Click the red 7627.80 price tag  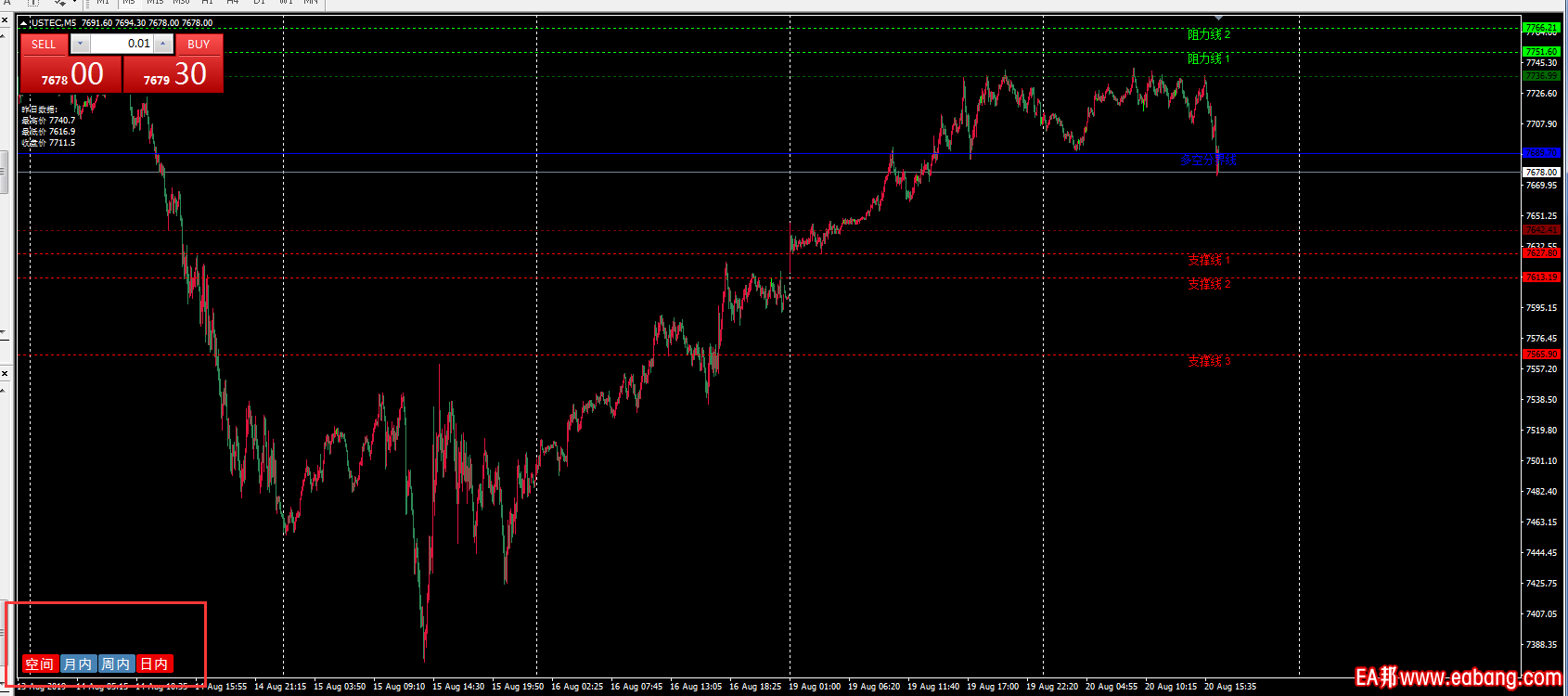point(1541,252)
